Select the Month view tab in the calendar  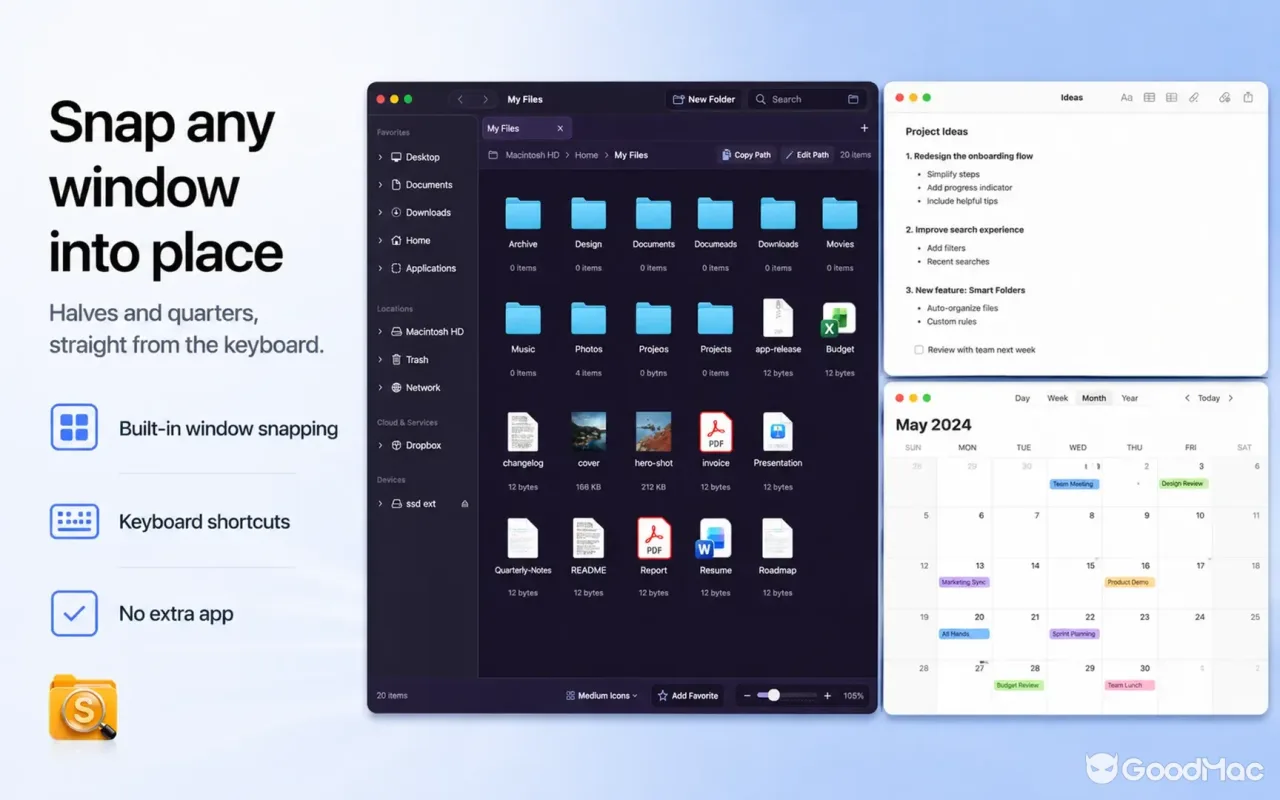pyautogui.click(x=1094, y=398)
